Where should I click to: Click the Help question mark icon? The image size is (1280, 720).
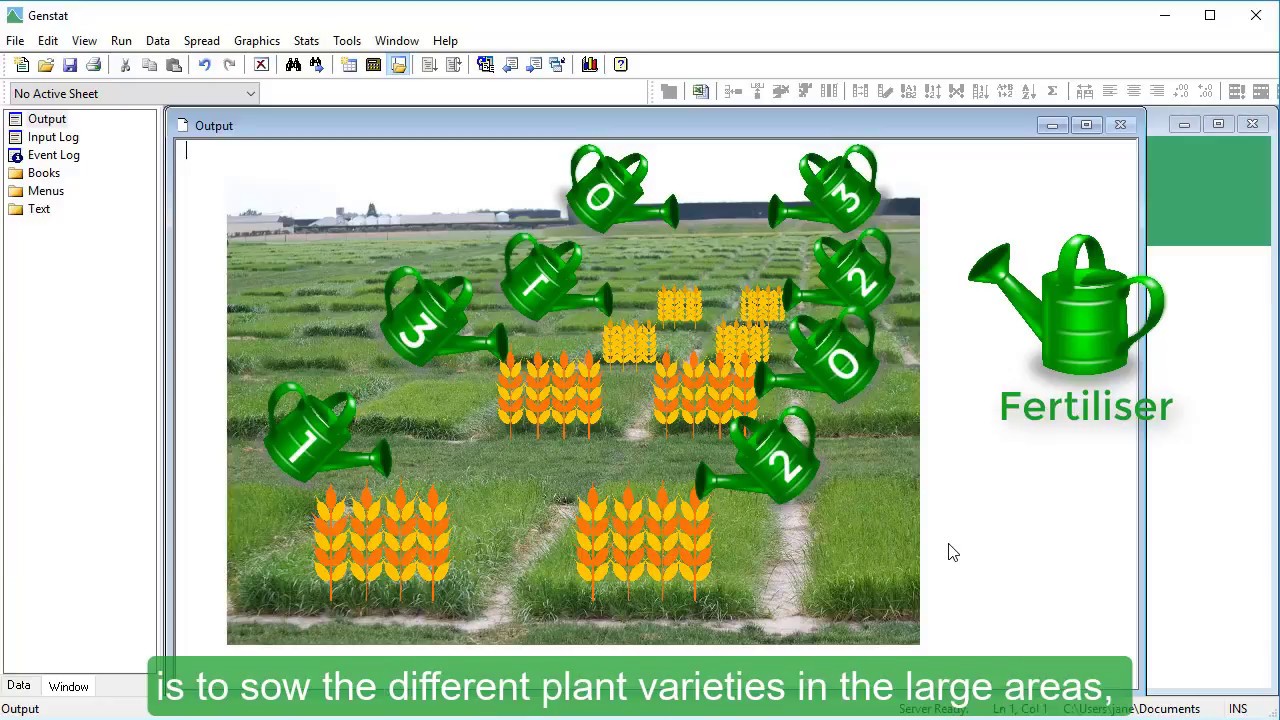point(620,65)
